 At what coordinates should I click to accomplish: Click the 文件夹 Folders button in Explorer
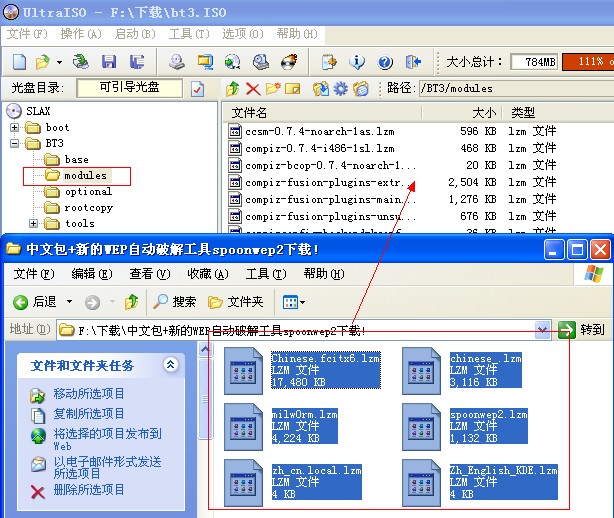[x=236, y=302]
